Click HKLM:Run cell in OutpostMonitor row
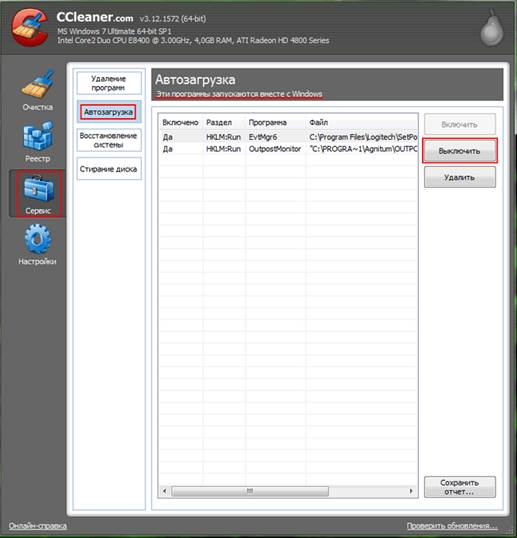The width and height of the screenshot is (517, 538). pos(223,149)
